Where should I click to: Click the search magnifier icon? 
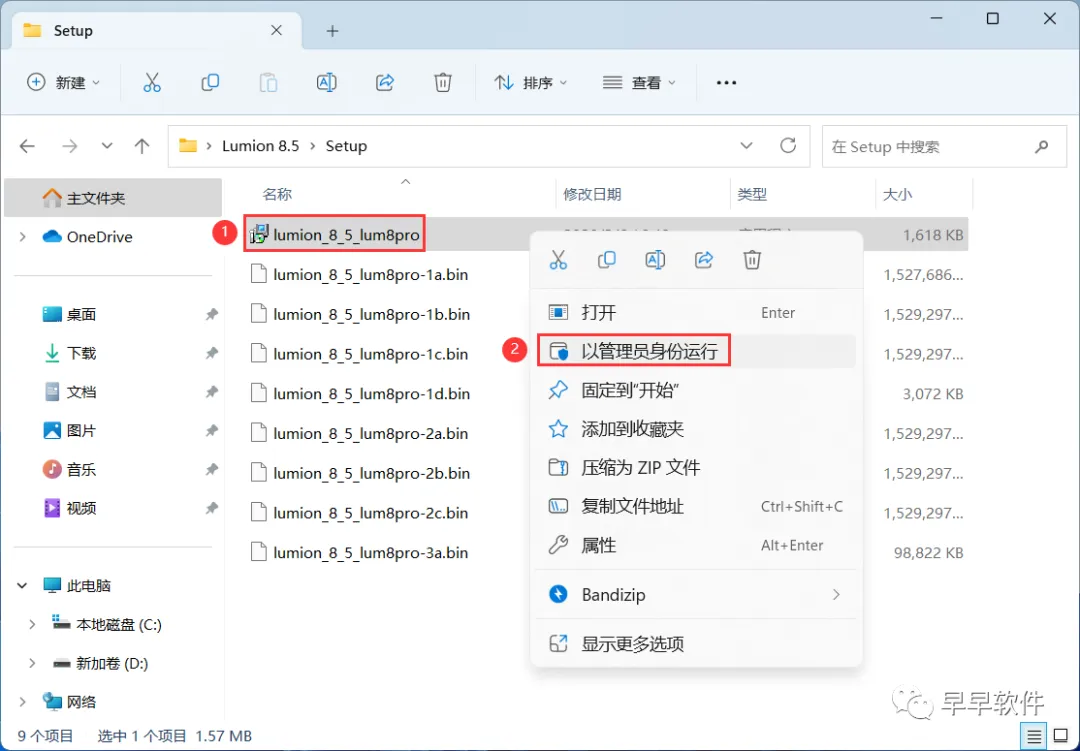point(1041,146)
